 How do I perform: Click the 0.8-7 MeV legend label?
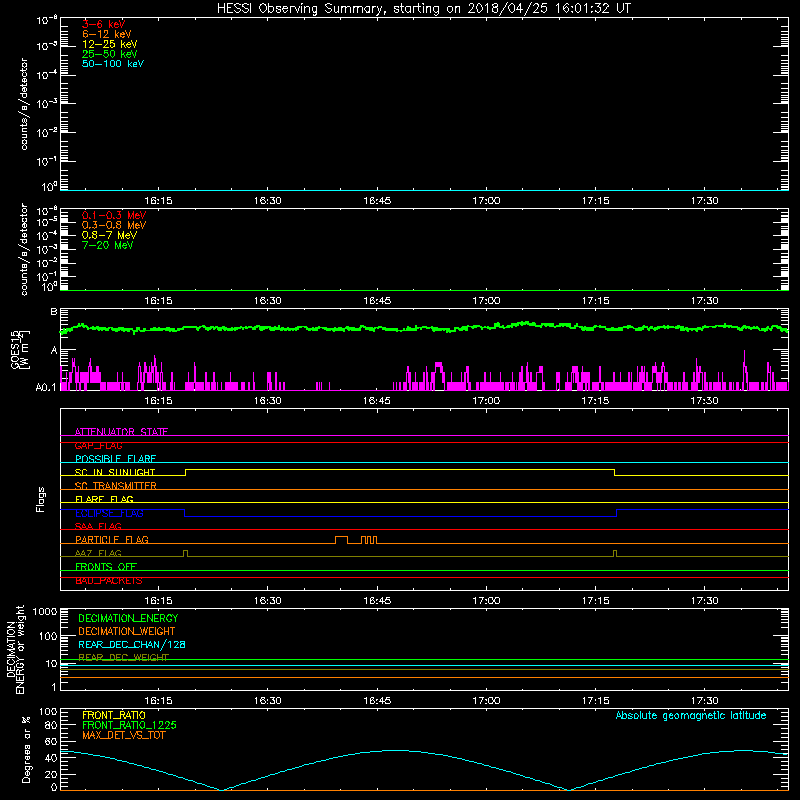(109, 235)
